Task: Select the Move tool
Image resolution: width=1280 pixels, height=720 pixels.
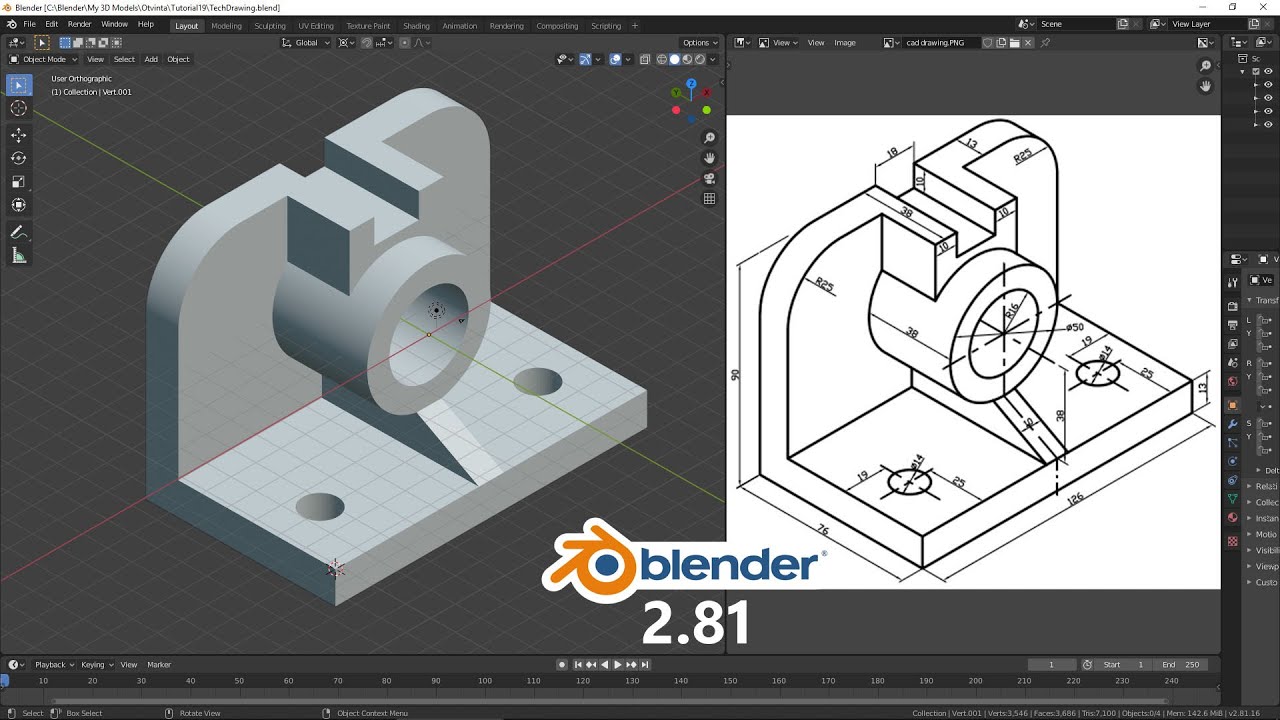Action: [18, 135]
